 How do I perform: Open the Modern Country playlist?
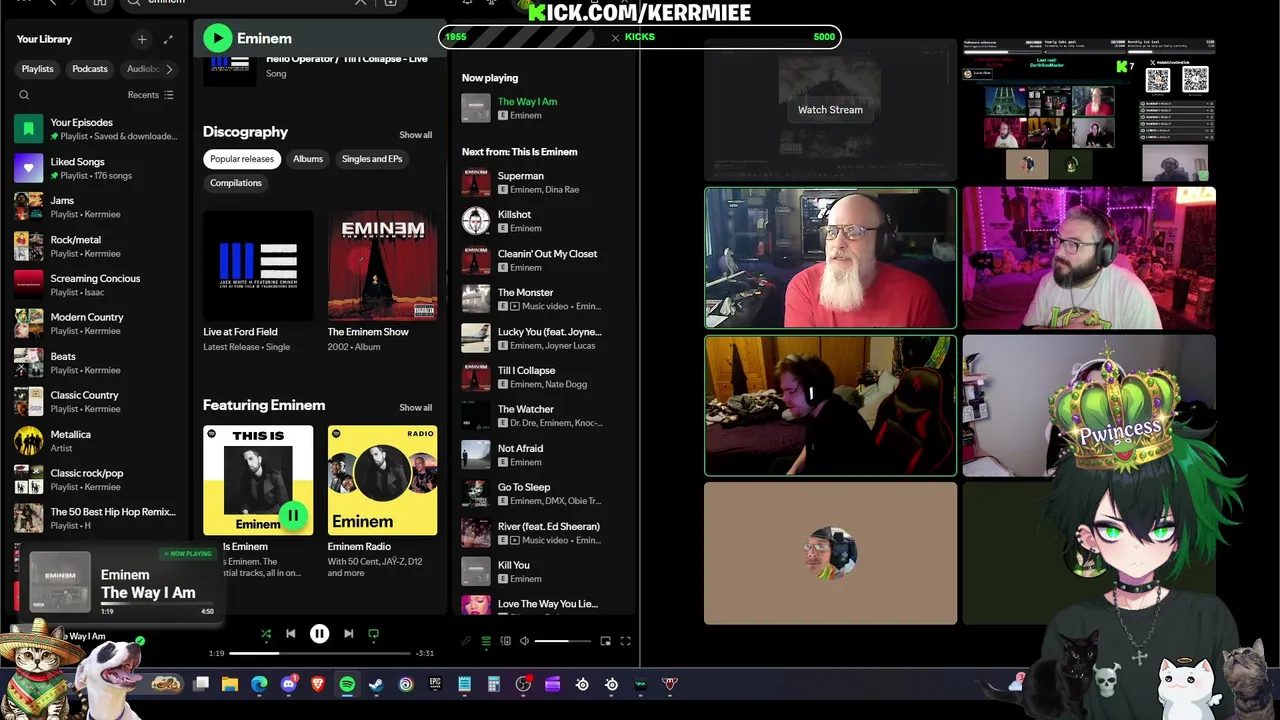[98, 324]
